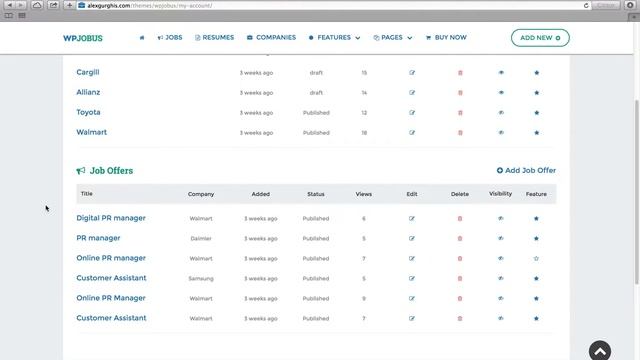The image size is (640, 360).
Task: Edit the Walmart company entry
Action: click(x=412, y=133)
